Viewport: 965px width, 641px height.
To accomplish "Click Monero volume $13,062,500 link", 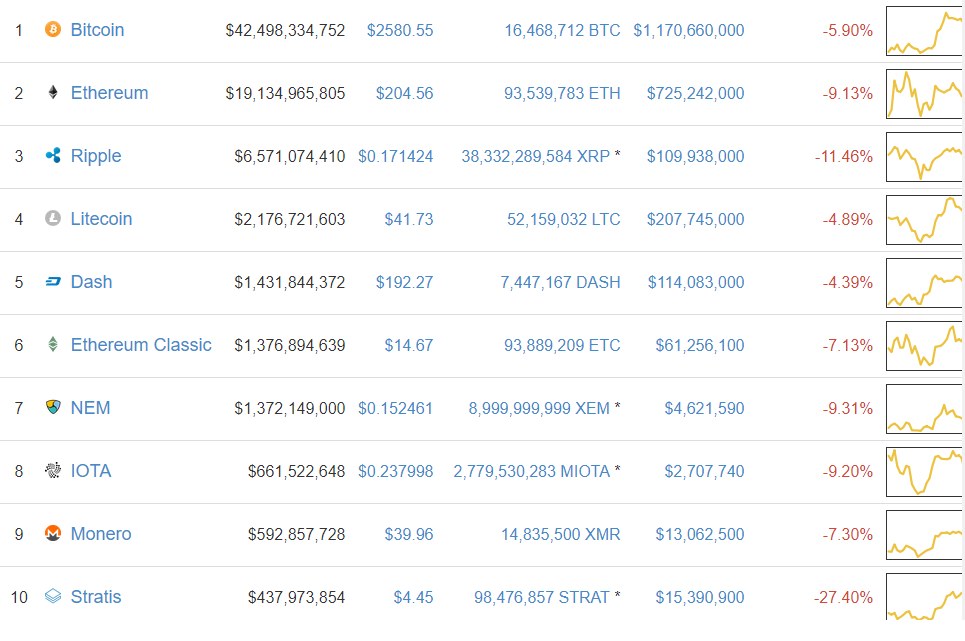I will click(699, 534).
